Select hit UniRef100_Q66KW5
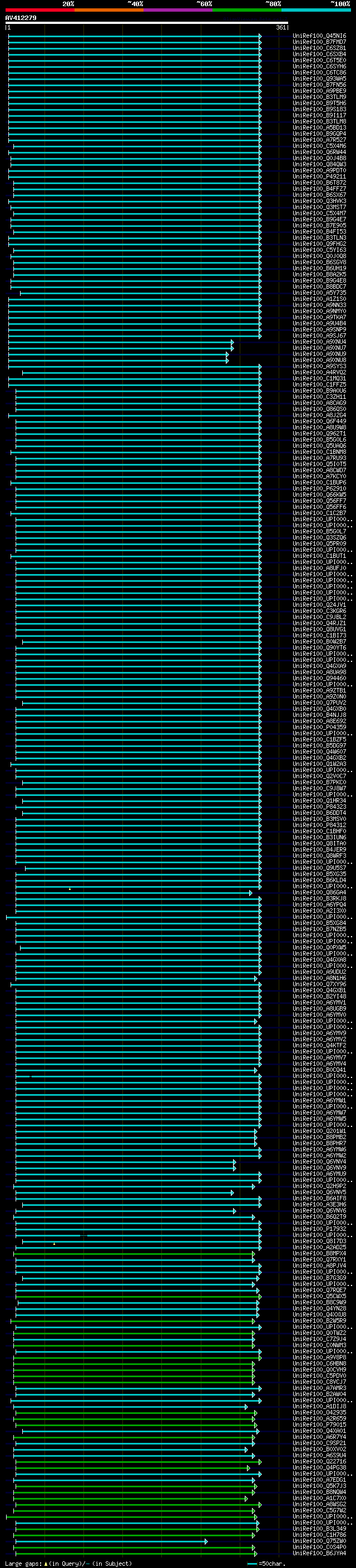The height and width of the screenshot is (1568, 356). (319, 494)
